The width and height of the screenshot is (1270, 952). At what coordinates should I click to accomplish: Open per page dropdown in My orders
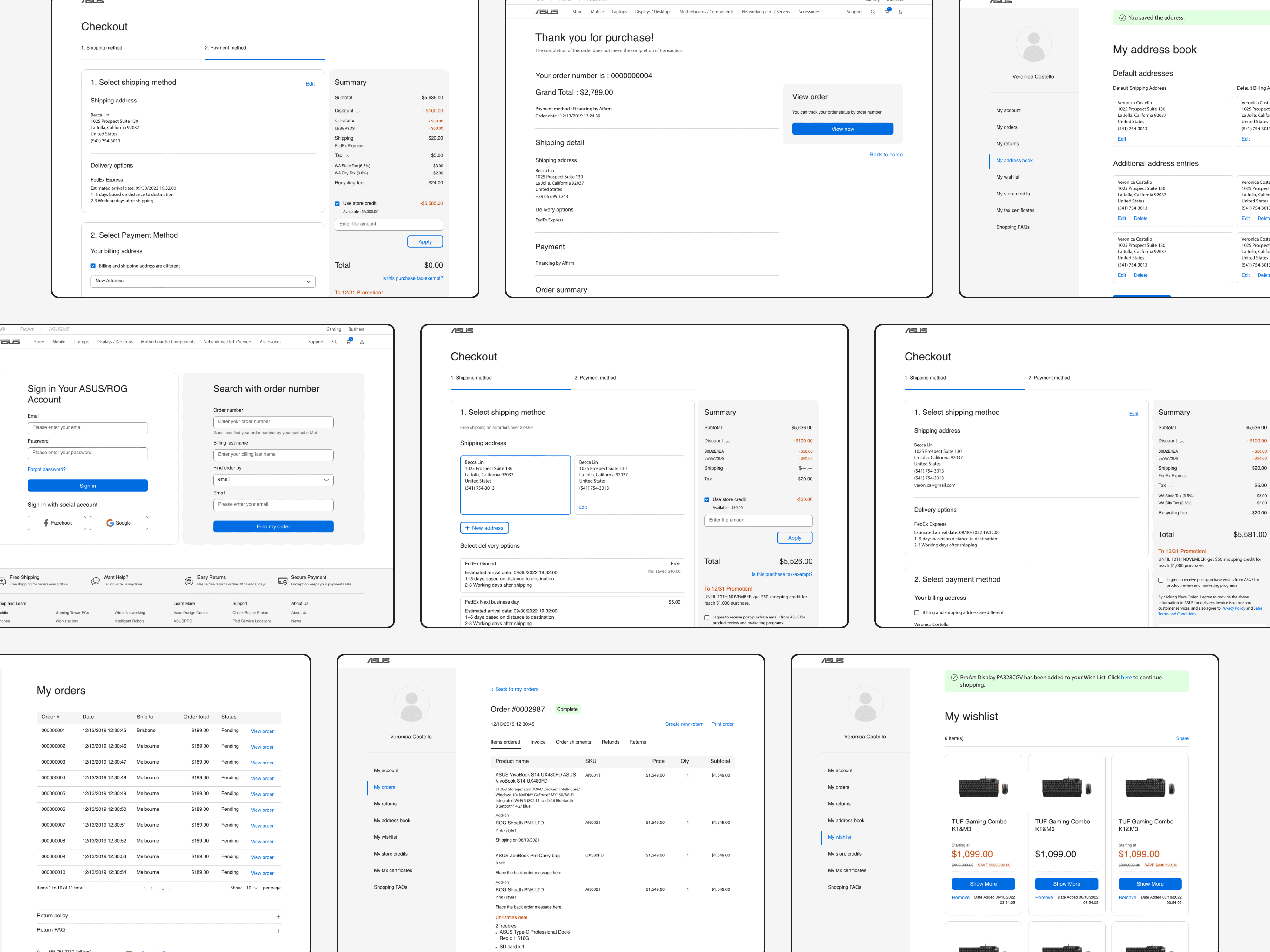[252, 888]
